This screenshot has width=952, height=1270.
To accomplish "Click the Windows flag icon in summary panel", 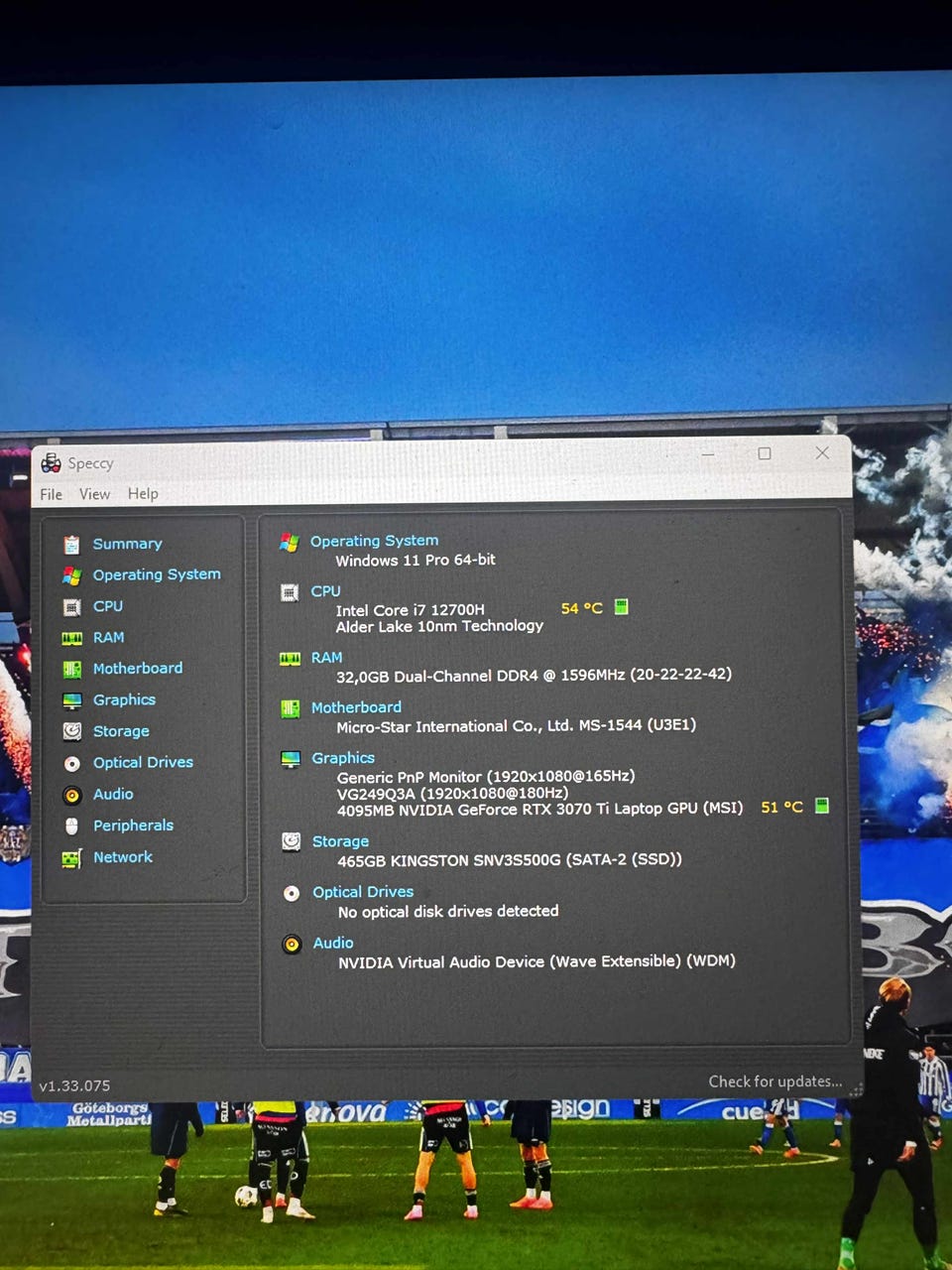I will [289, 542].
